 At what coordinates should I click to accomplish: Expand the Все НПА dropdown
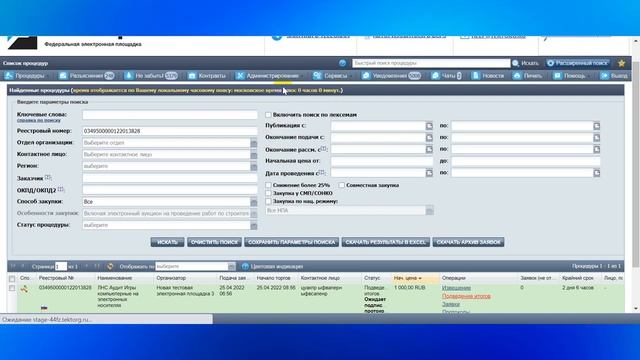pyautogui.click(x=429, y=211)
